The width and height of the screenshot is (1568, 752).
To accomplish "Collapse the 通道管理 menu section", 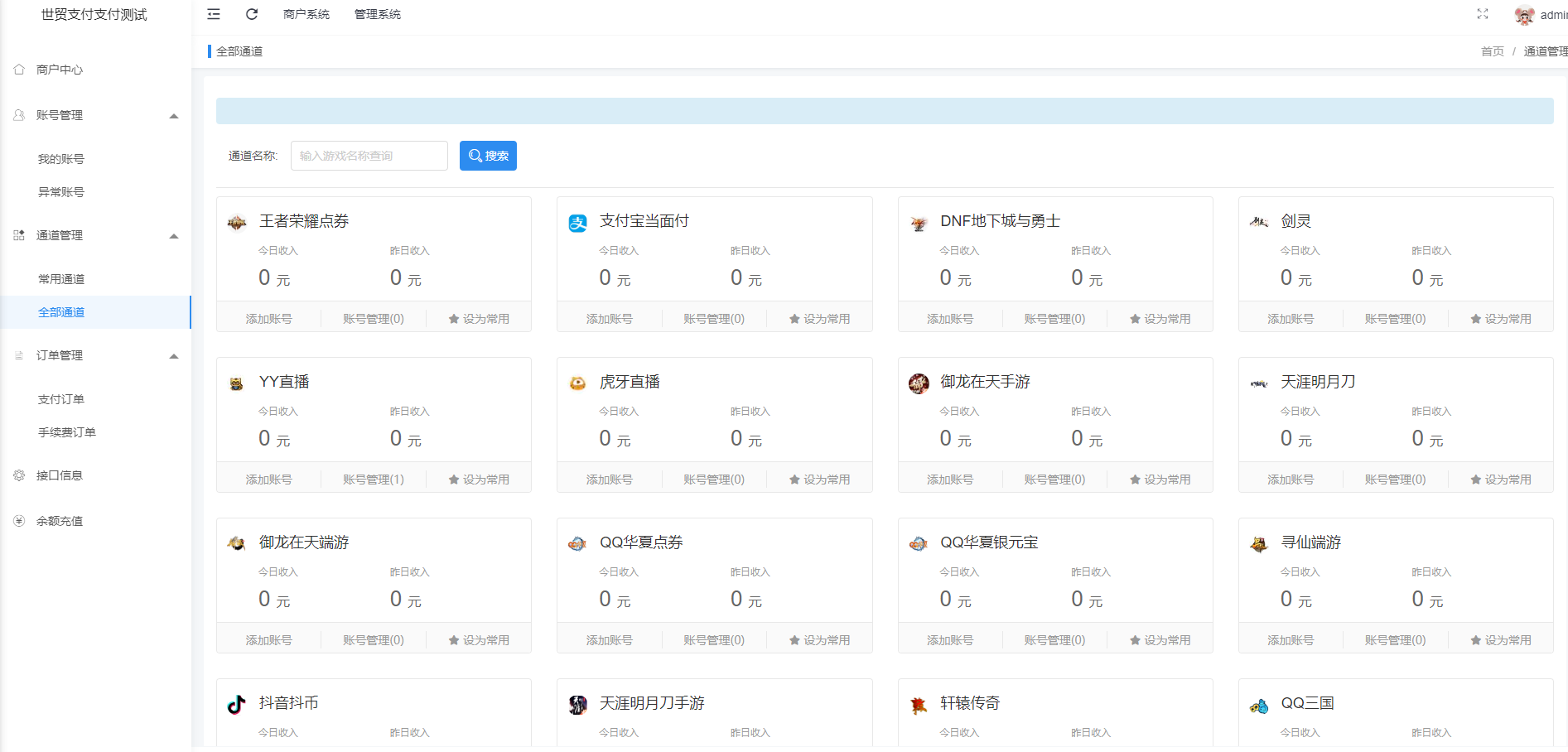I will 174,235.
